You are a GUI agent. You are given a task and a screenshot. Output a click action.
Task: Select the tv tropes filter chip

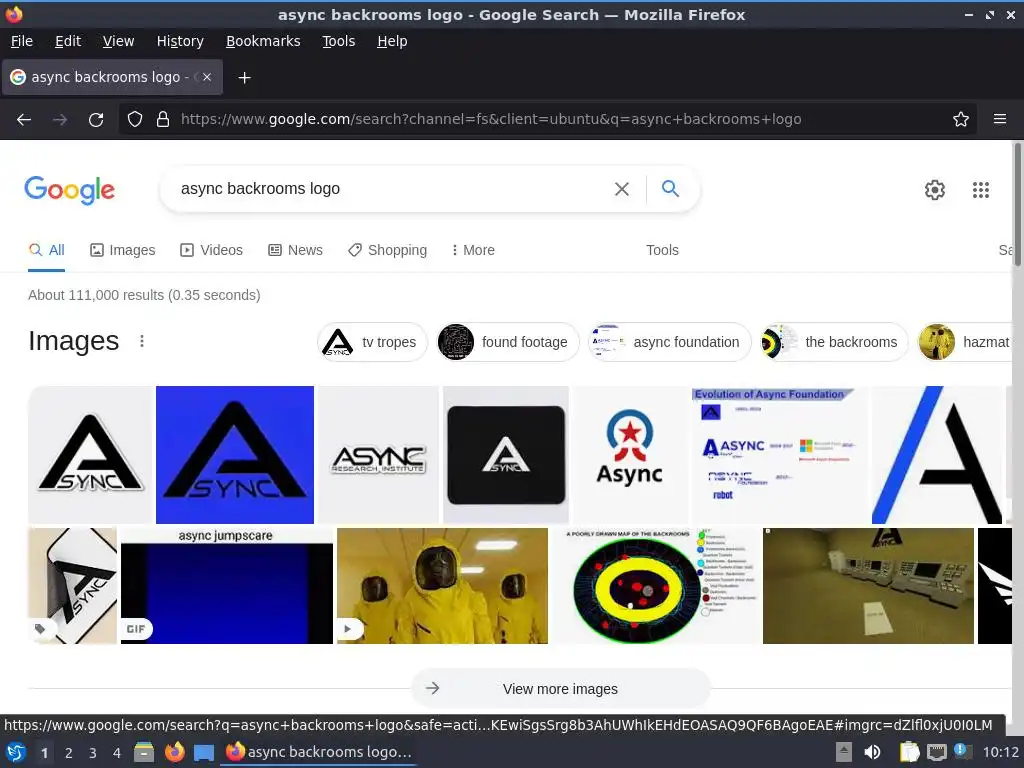pos(372,342)
